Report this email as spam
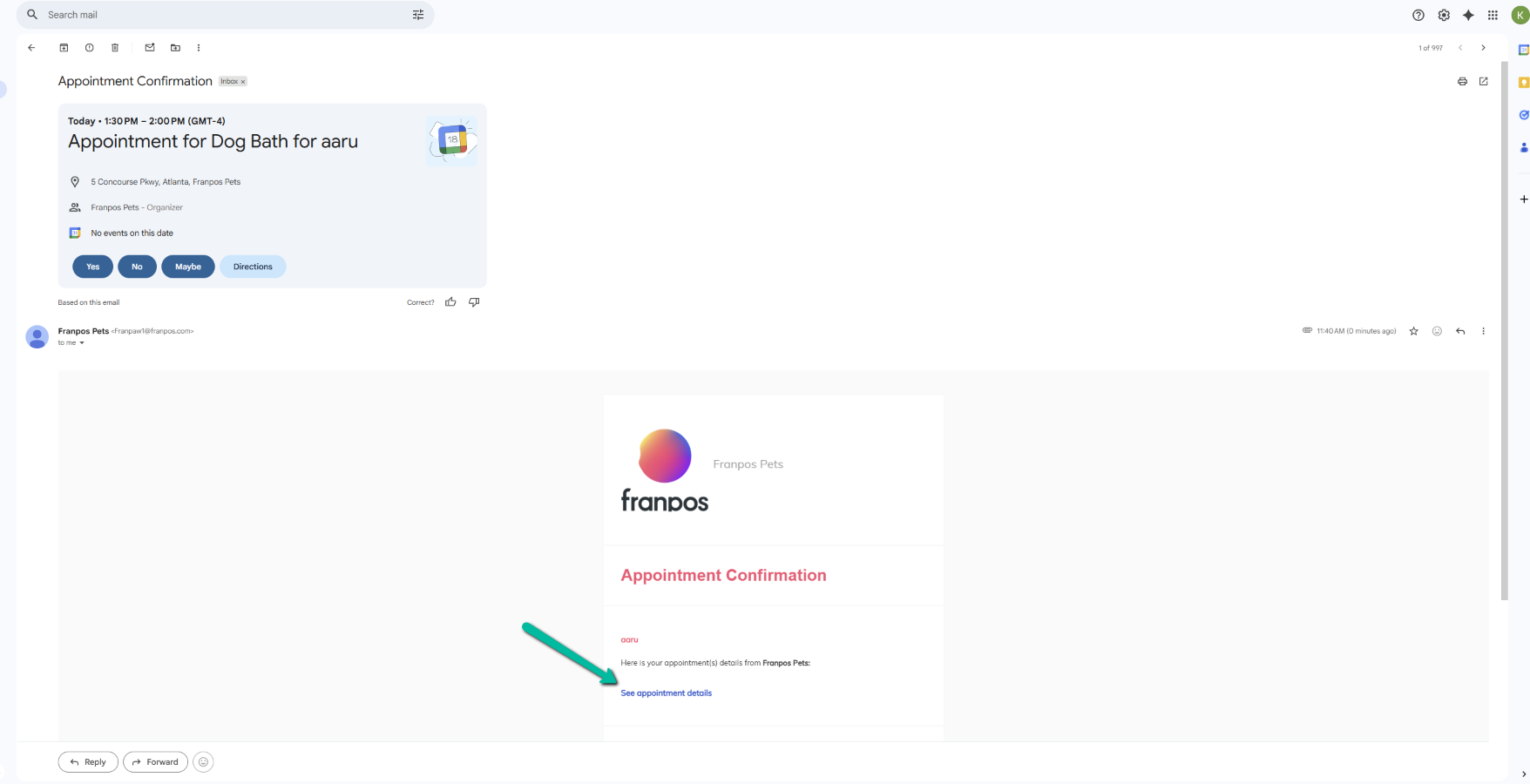 [89, 48]
